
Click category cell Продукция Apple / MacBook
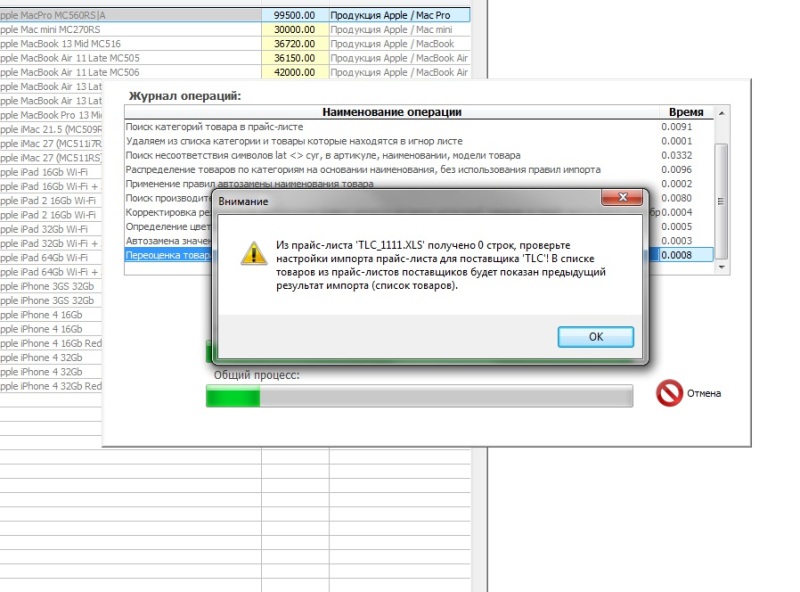pyautogui.click(x=399, y=44)
